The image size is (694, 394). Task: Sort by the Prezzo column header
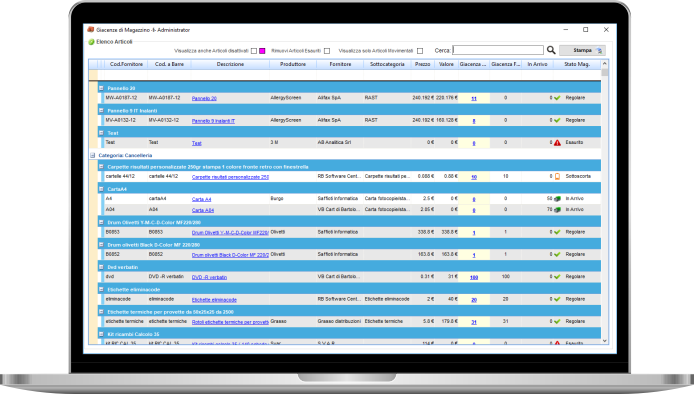[423, 64]
